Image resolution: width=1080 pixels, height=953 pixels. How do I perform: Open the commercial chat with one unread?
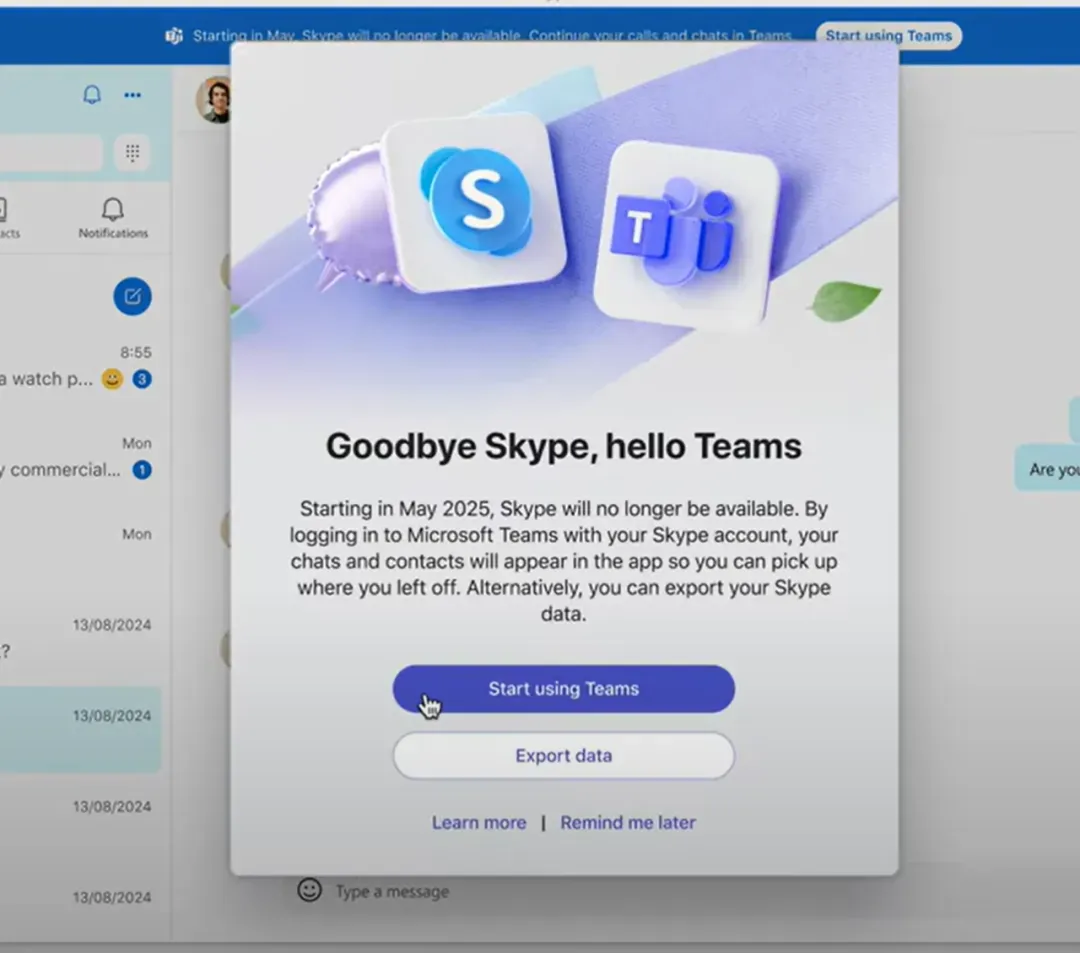77,458
